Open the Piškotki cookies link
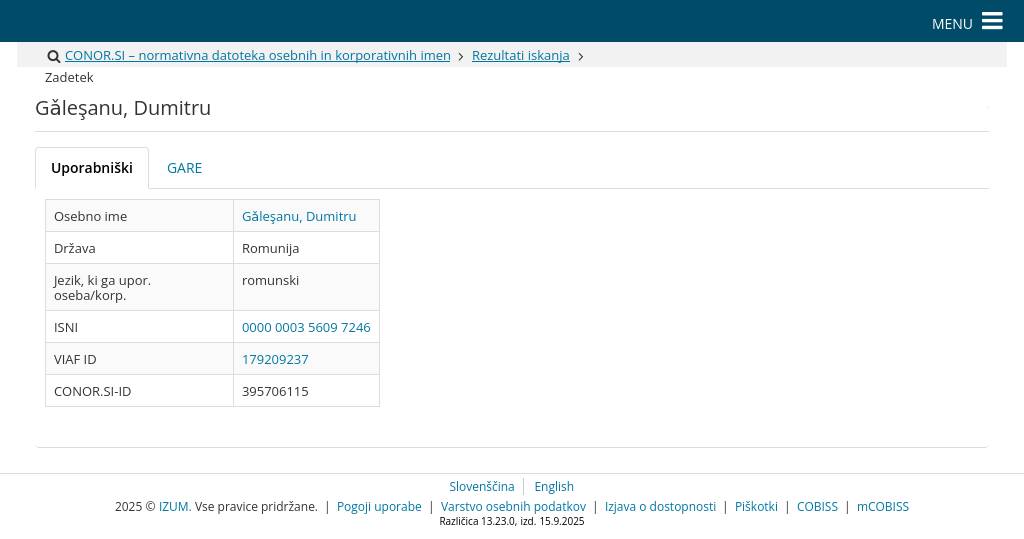 point(756,507)
